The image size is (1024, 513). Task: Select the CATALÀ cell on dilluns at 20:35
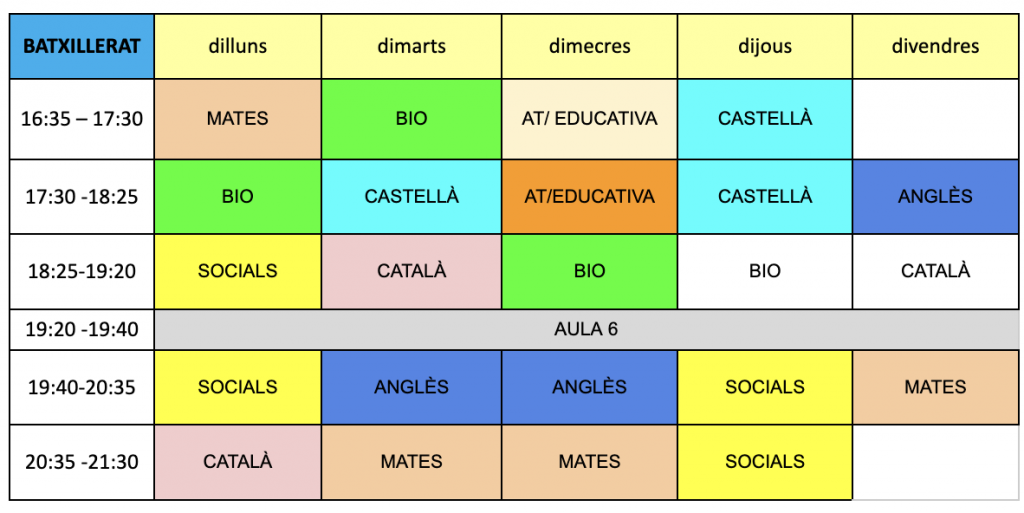coord(238,462)
